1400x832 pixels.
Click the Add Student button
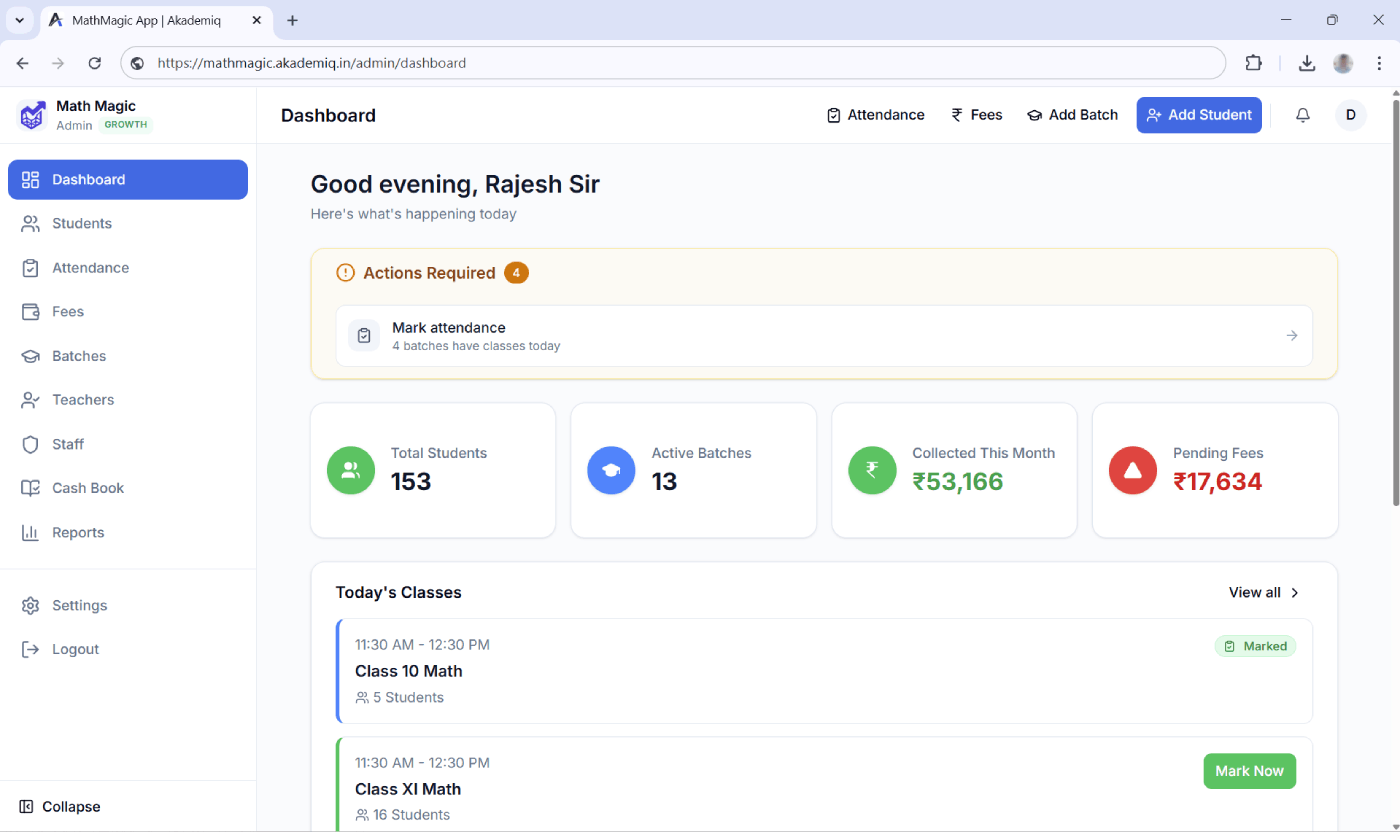point(1198,114)
